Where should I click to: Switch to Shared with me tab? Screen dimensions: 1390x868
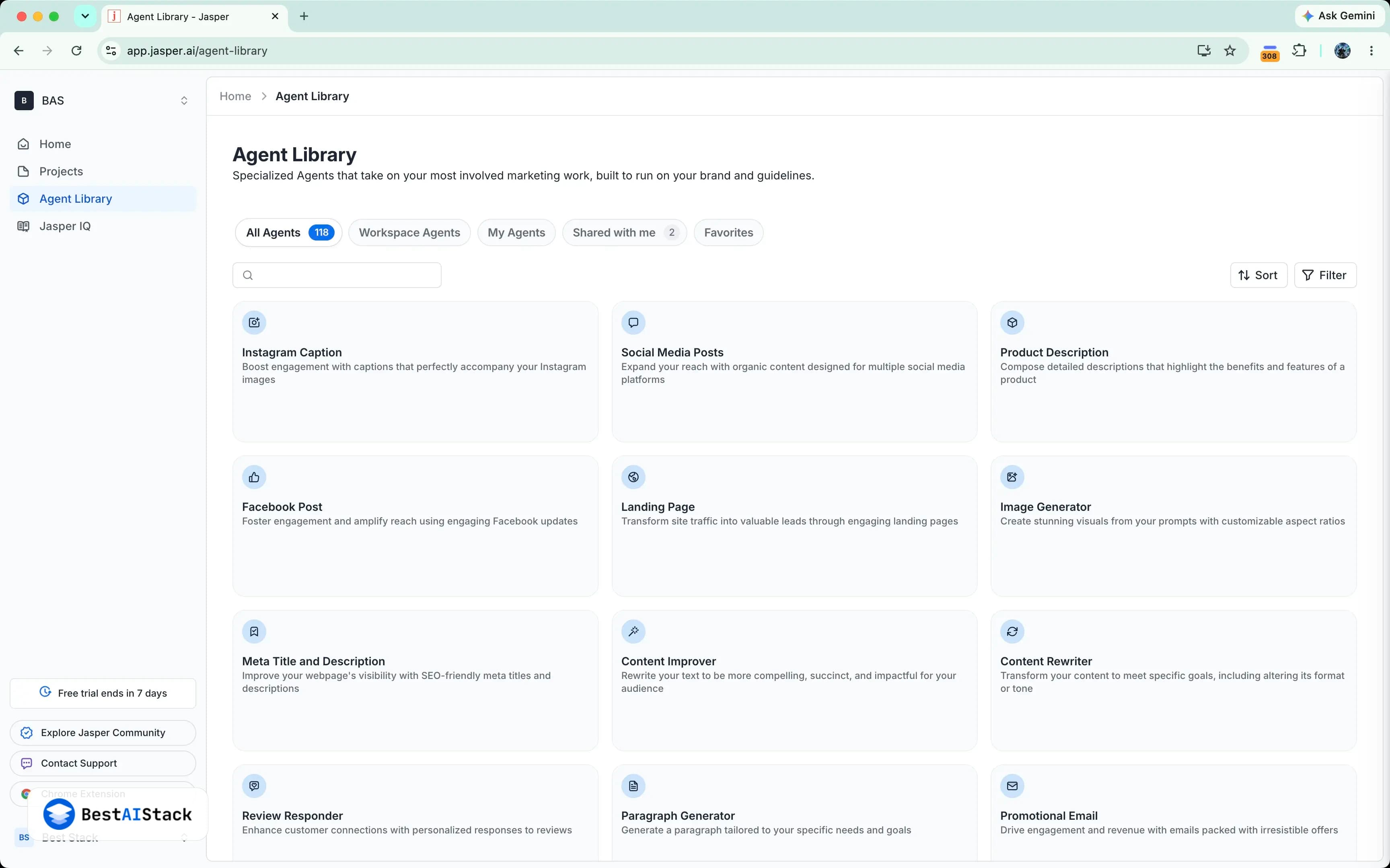(624, 232)
